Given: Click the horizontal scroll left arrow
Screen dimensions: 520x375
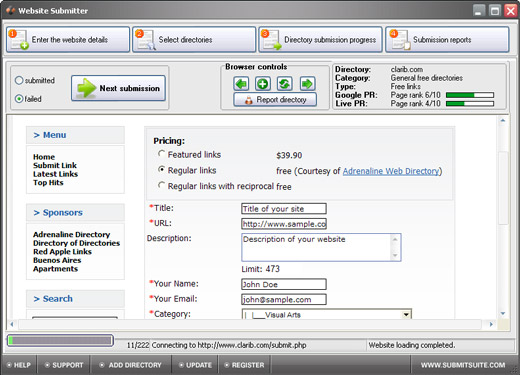Looking at the screenshot, I should coord(12,324).
